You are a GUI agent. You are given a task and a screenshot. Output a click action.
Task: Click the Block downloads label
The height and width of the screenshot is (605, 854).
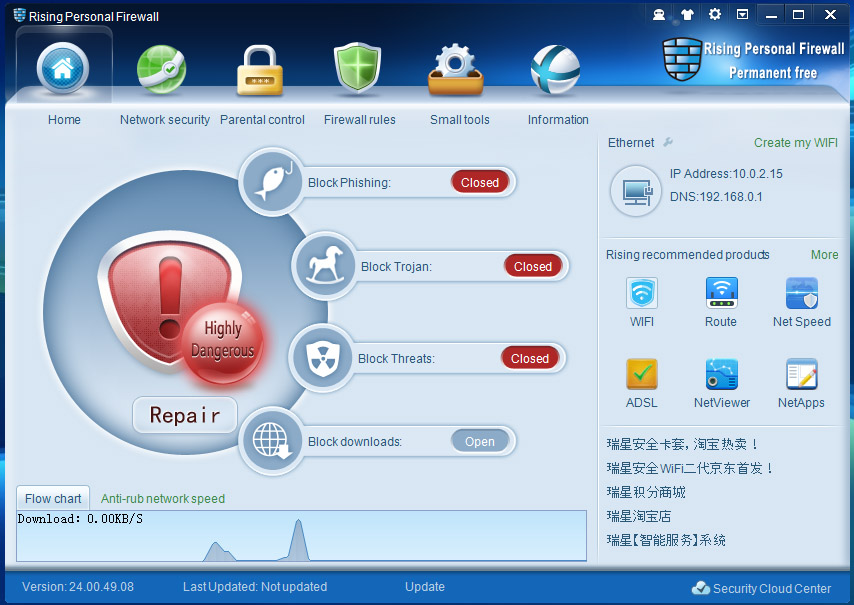(355, 442)
